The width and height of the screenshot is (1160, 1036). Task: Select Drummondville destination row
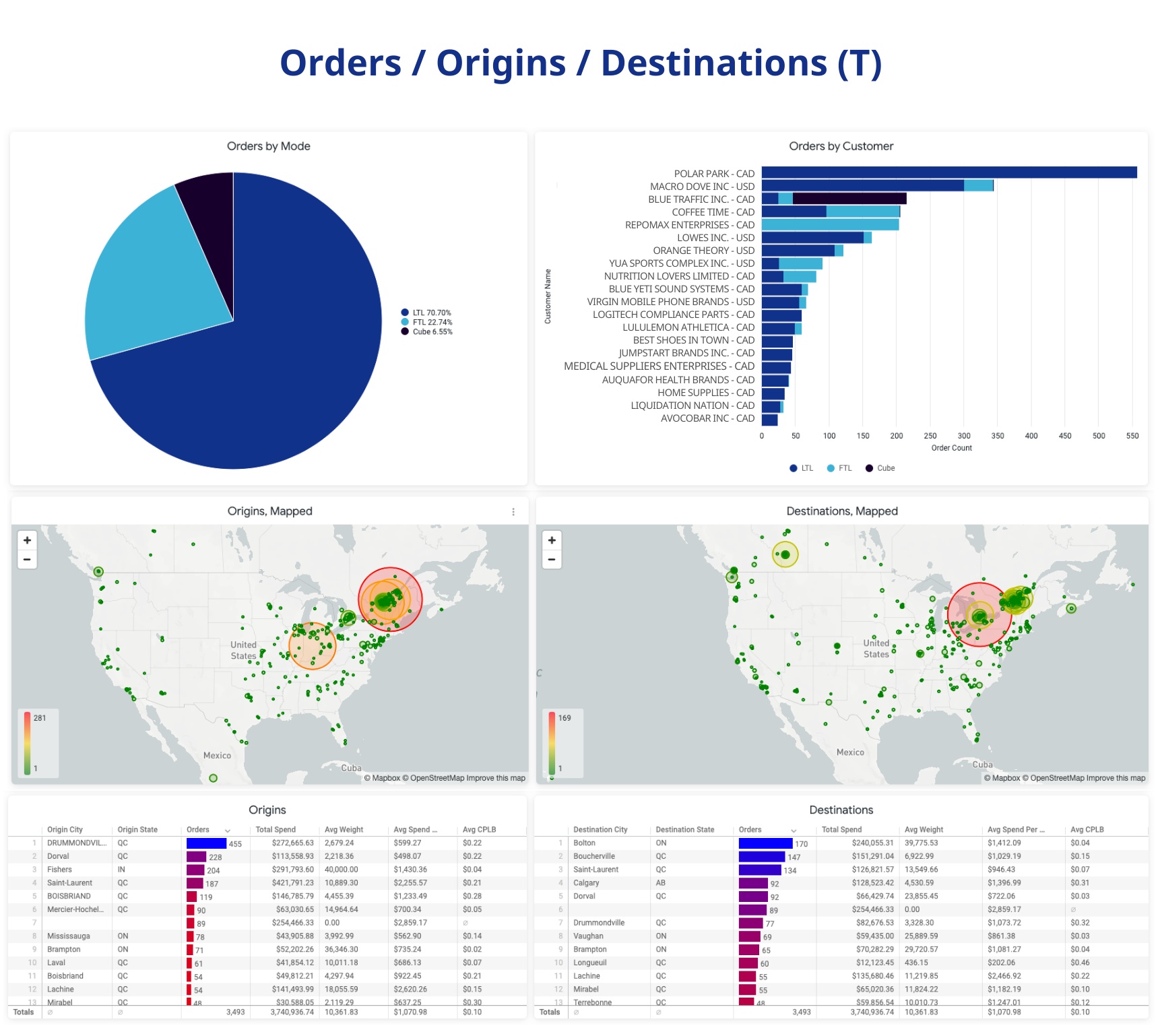point(841,923)
